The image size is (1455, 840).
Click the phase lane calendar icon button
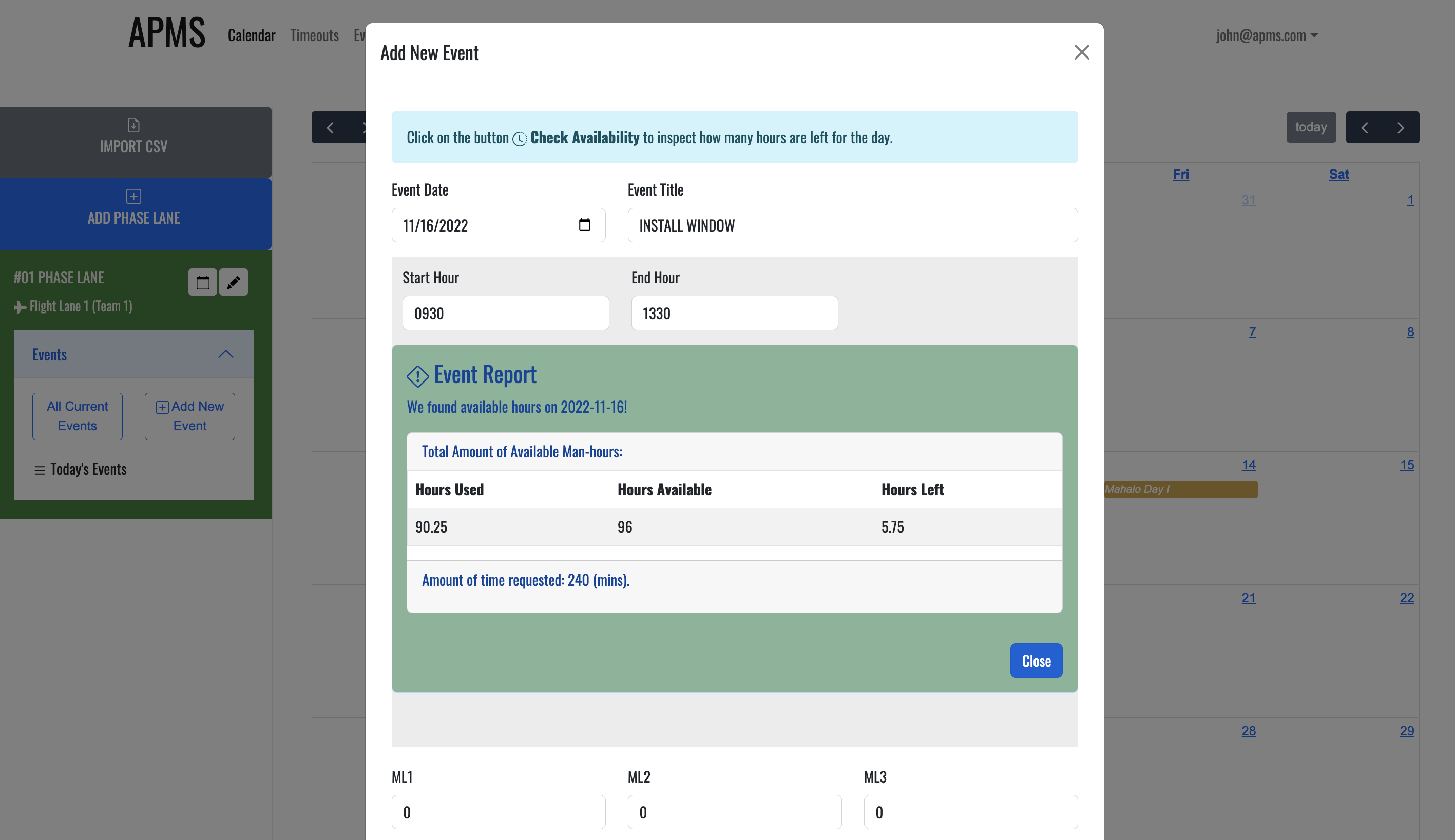[202, 282]
